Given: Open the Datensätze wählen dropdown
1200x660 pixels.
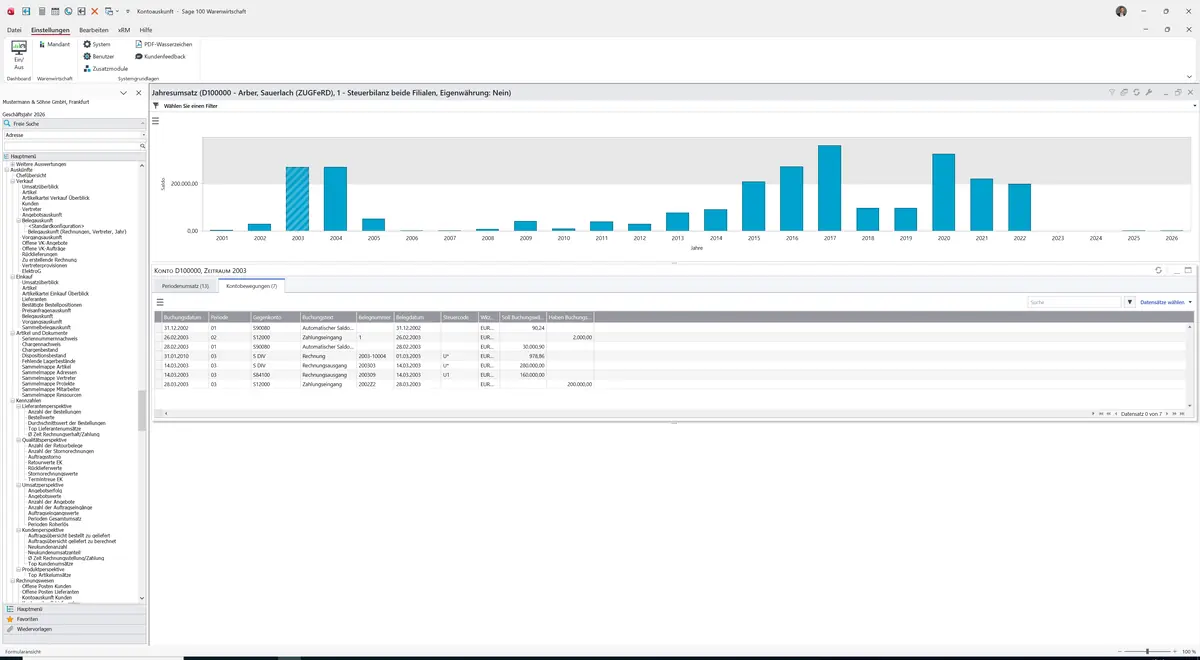Looking at the screenshot, I should [x=1165, y=302].
